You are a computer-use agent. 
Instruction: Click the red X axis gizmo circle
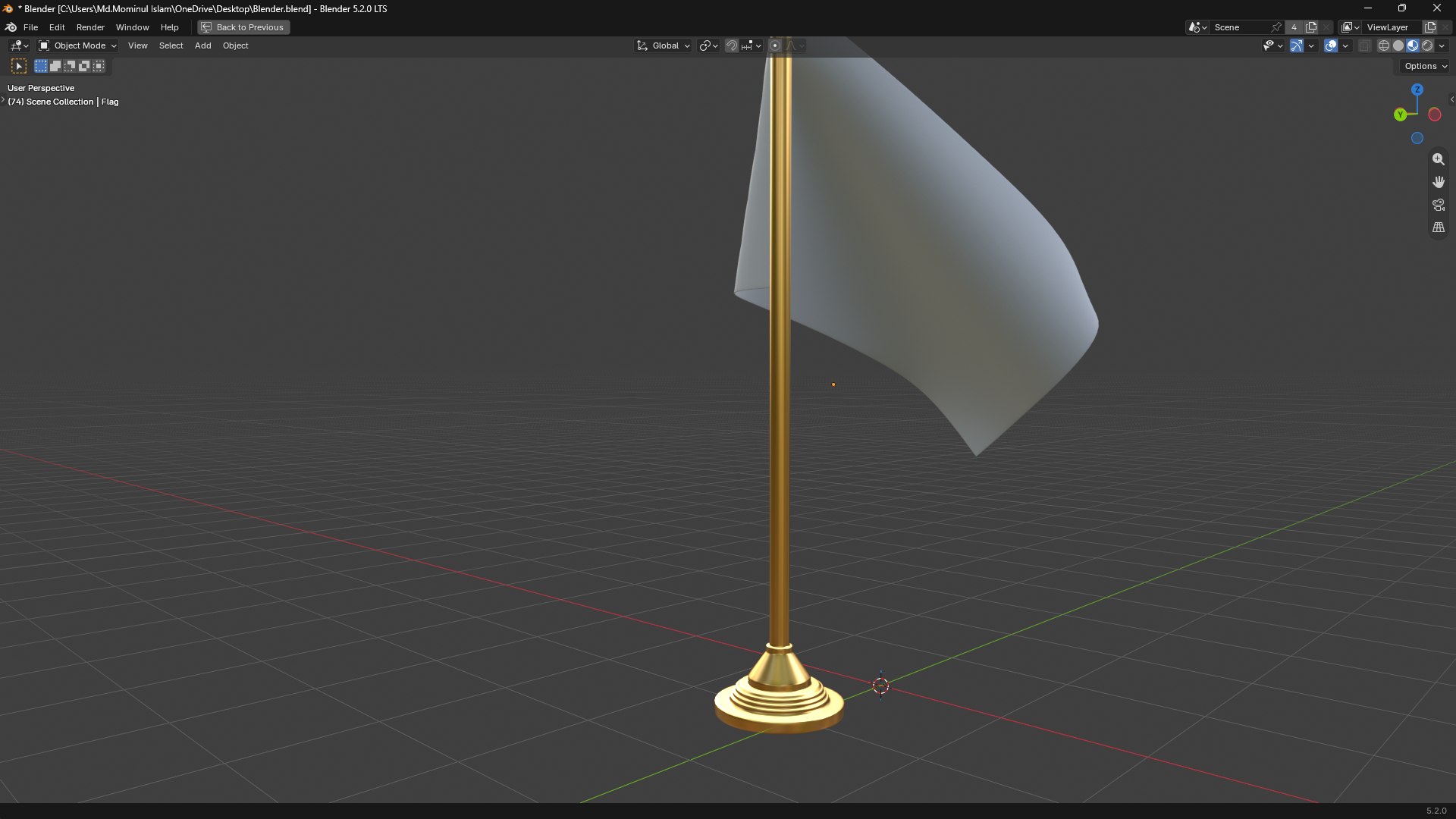(x=1435, y=115)
